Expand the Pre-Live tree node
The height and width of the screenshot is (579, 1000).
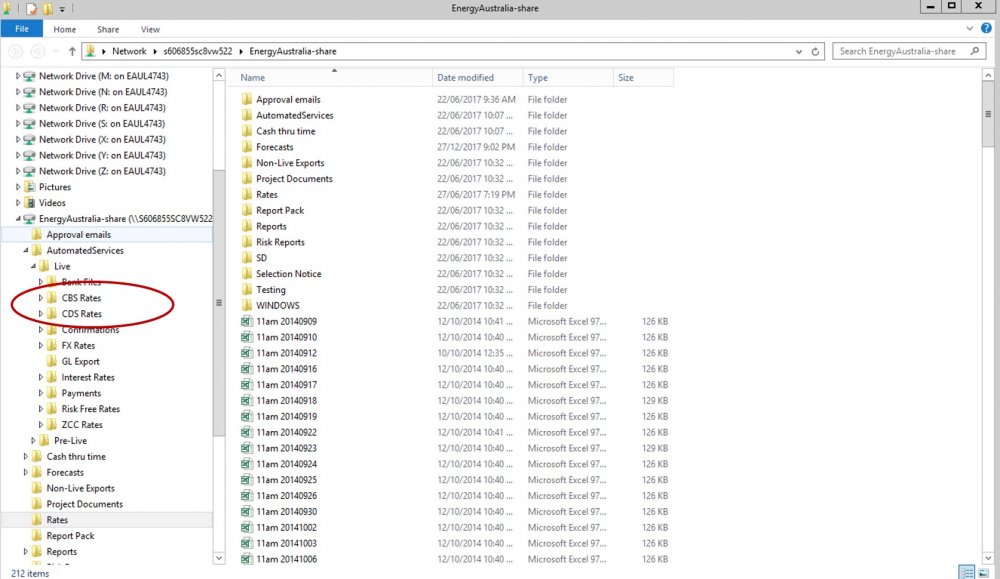[33, 441]
